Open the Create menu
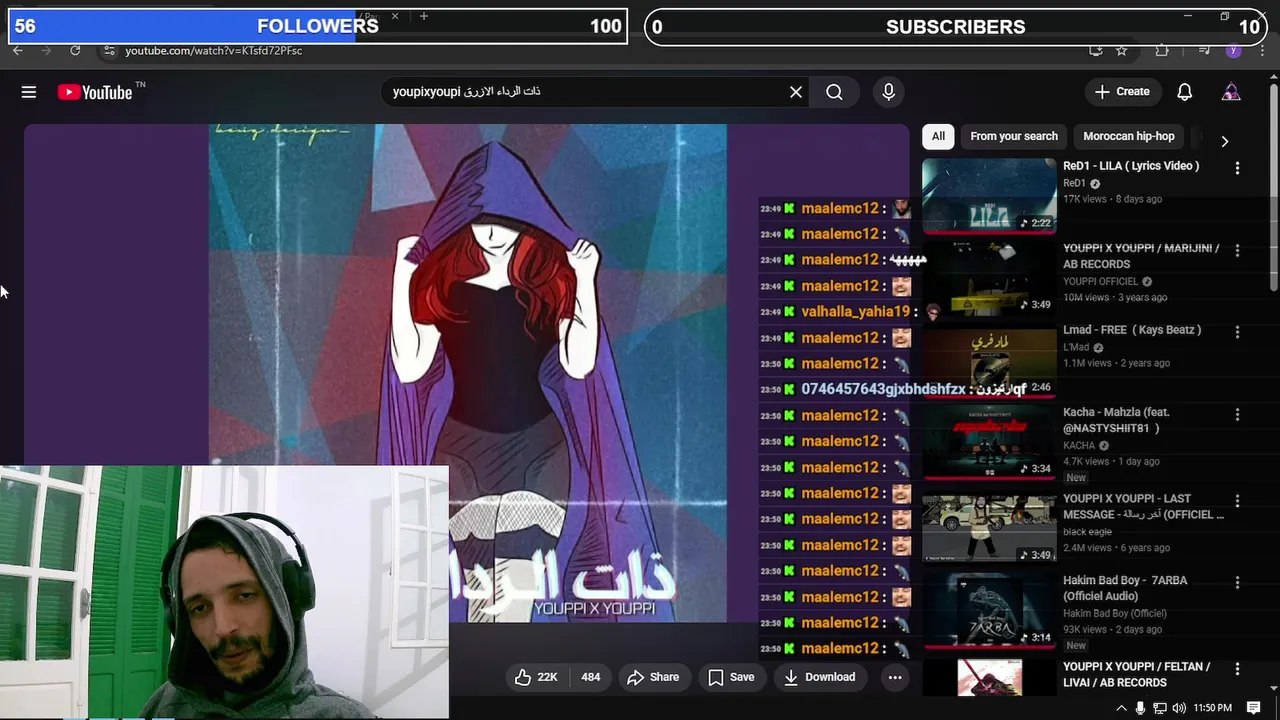The height and width of the screenshot is (720, 1280). pos(1122,91)
